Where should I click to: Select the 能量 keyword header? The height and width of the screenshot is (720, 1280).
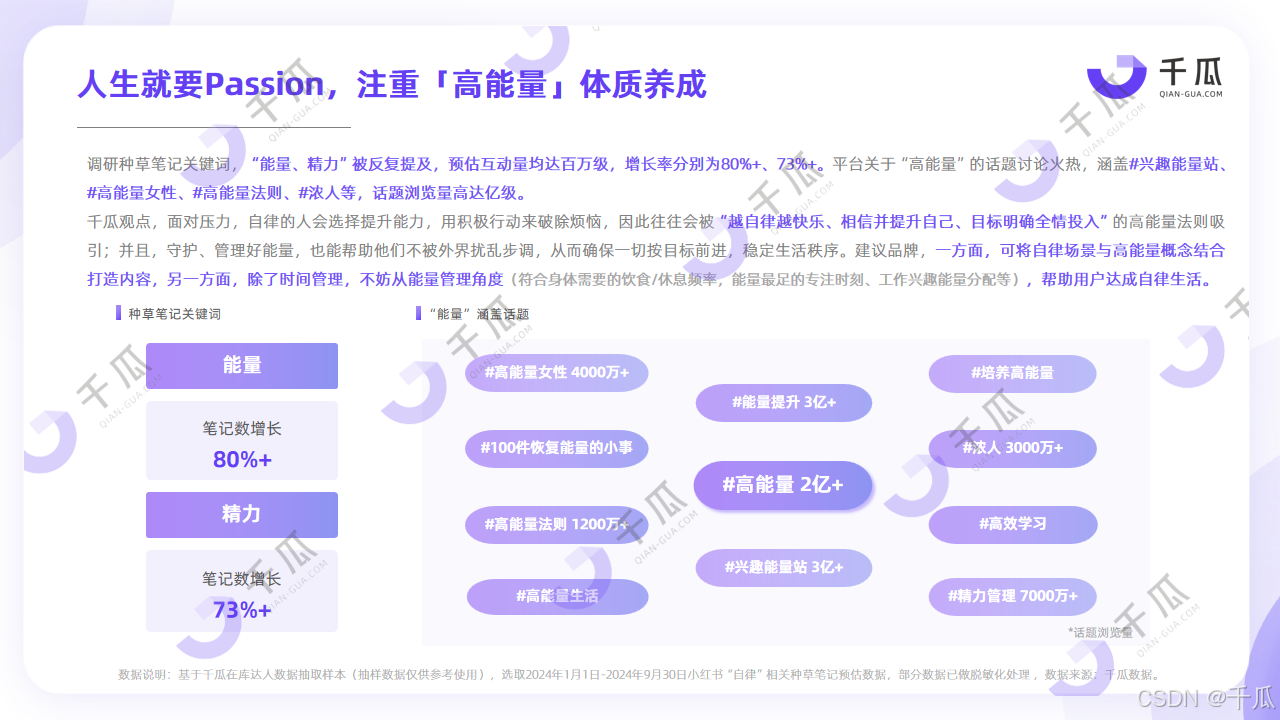[x=242, y=366]
